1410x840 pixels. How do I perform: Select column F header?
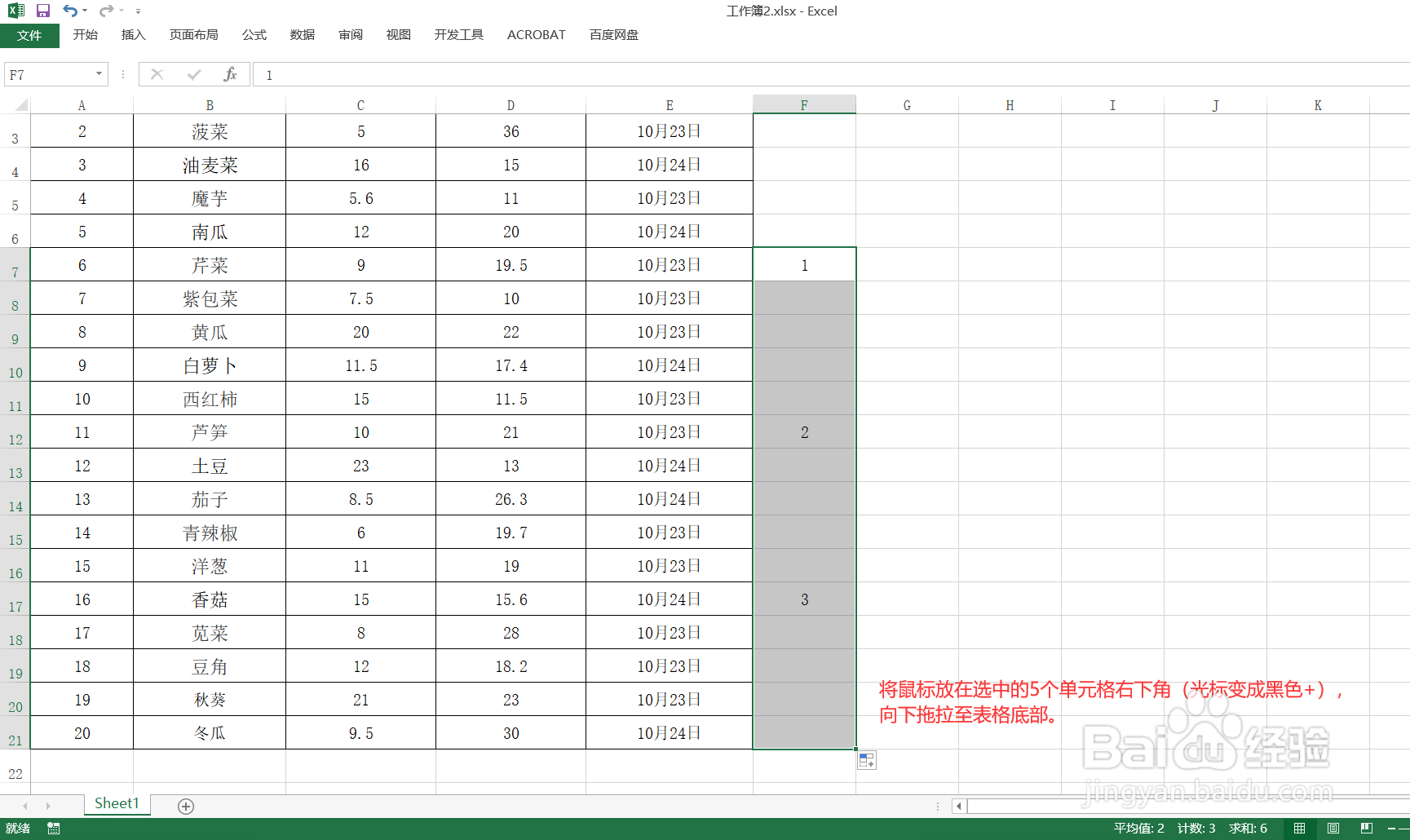pyautogui.click(x=804, y=105)
